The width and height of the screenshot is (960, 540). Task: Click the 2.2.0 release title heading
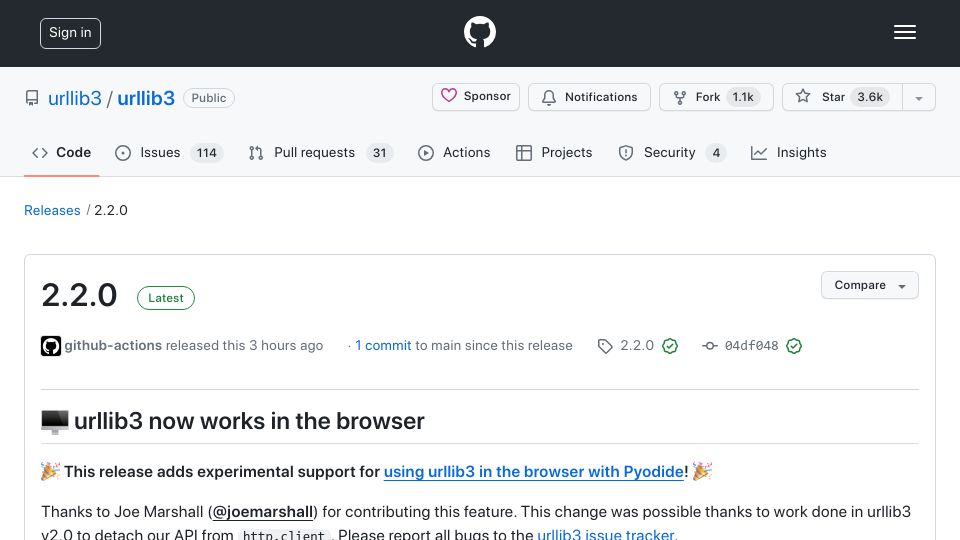[x=79, y=295]
